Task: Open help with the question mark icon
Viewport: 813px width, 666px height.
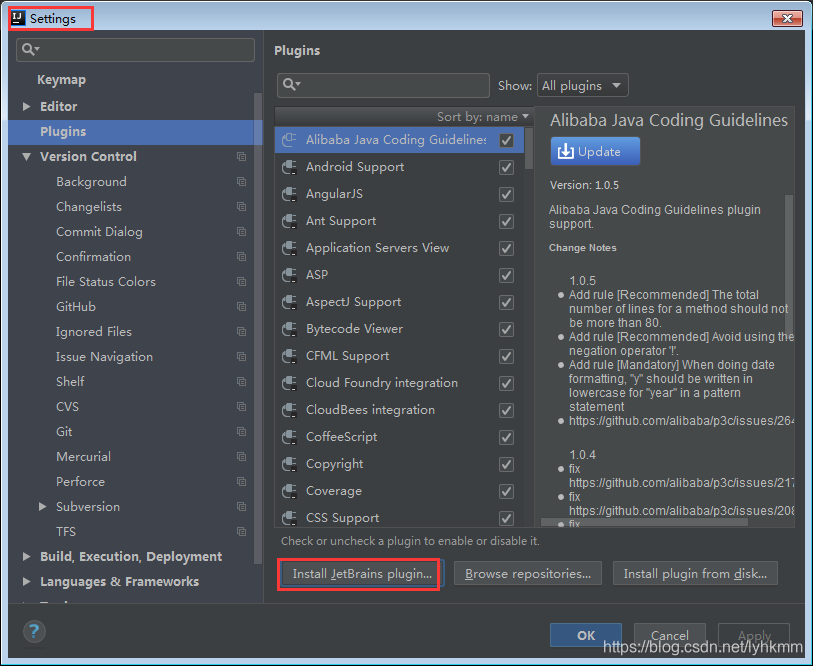Action: [34, 631]
